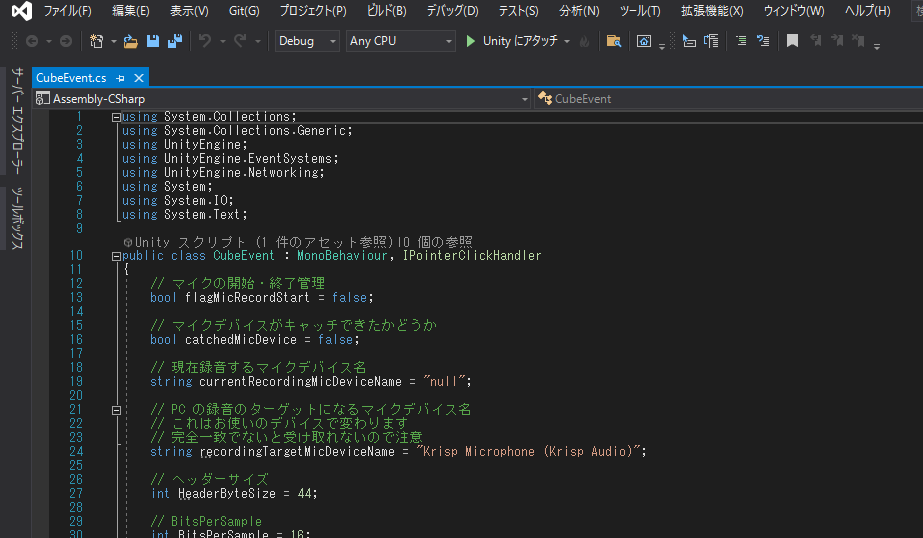
Task: Open the 編集(E) menu
Action: tap(131, 11)
